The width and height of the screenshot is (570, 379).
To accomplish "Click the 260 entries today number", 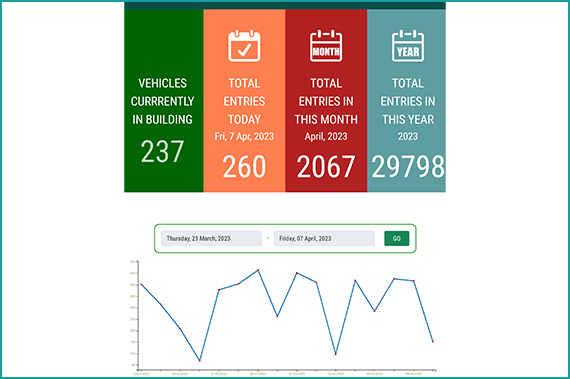I will tap(244, 167).
